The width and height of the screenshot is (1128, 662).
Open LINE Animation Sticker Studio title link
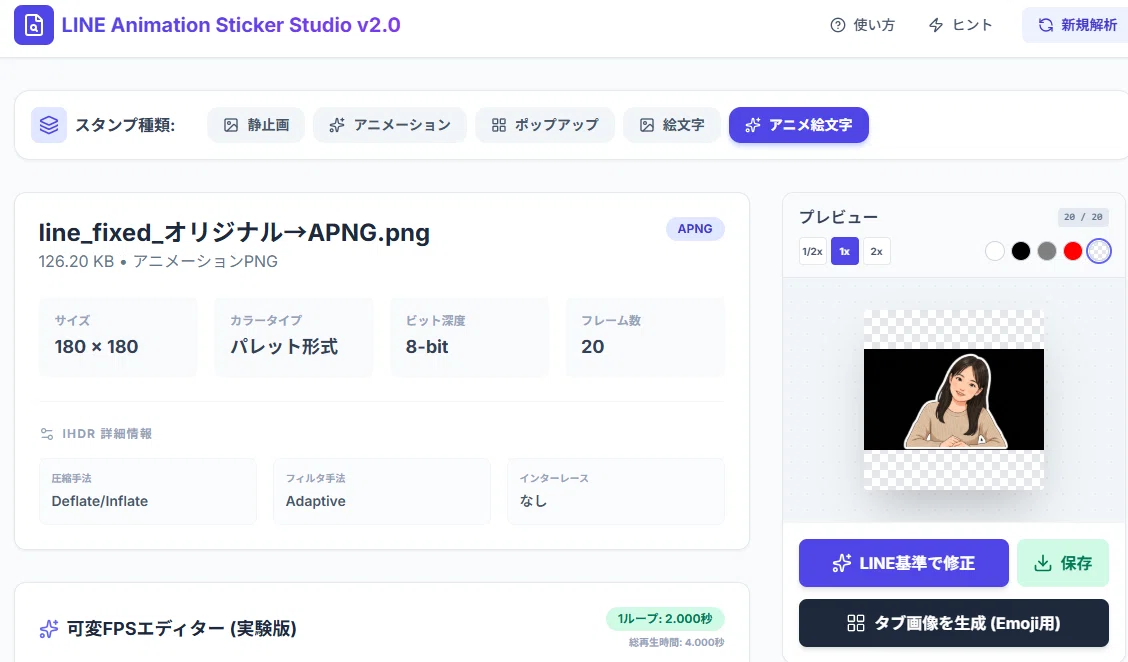coord(231,25)
